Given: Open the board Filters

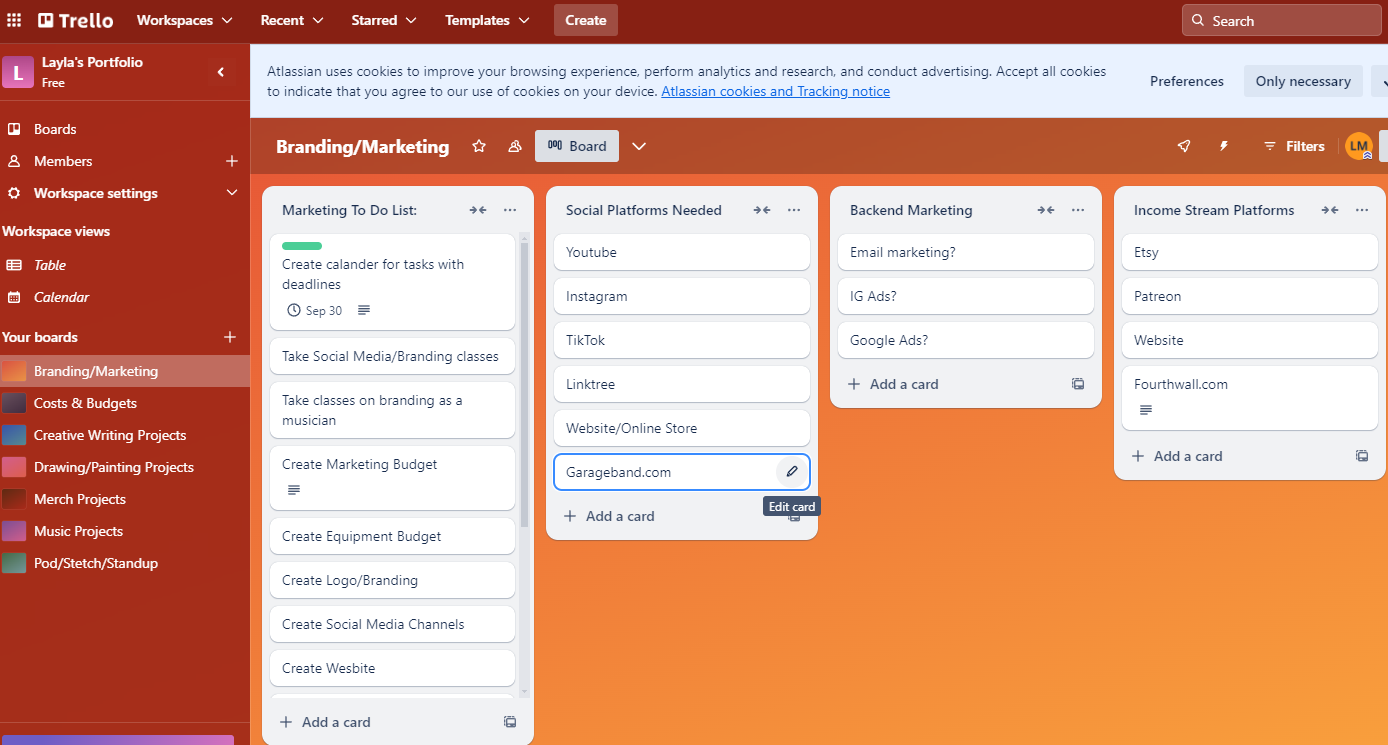Looking at the screenshot, I should [1294, 146].
